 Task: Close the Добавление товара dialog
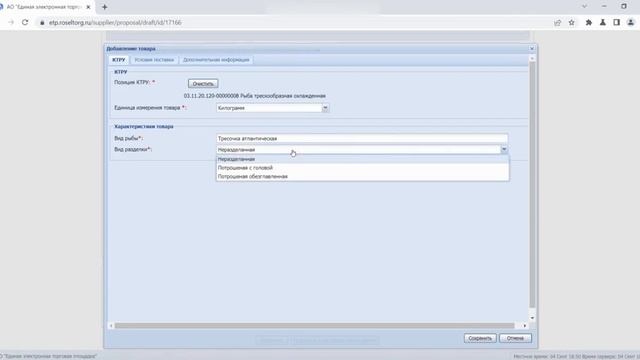(x=532, y=49)
